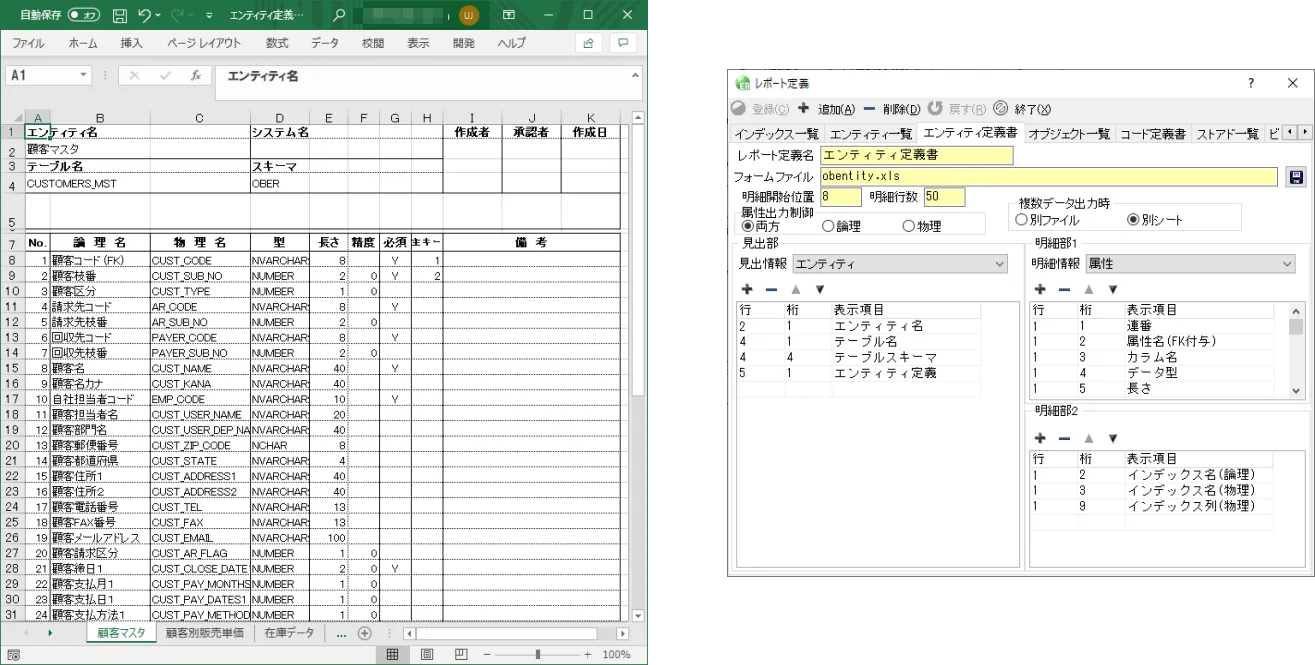Viewport: 1315px width, 665px height.
Task: Switch to page break preview icon
Action: point(461,654)
